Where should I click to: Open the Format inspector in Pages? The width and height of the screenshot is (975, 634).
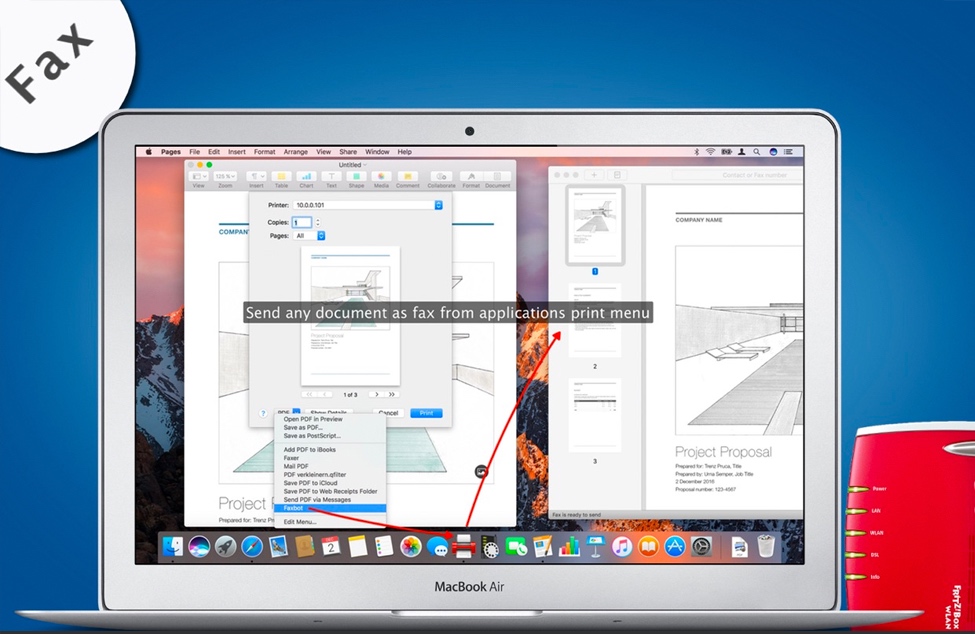pyautogui.click(x=471, y=177)
